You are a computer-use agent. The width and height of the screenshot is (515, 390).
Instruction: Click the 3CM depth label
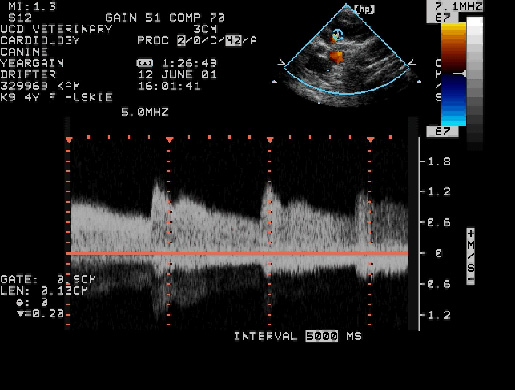click(205, 29)
